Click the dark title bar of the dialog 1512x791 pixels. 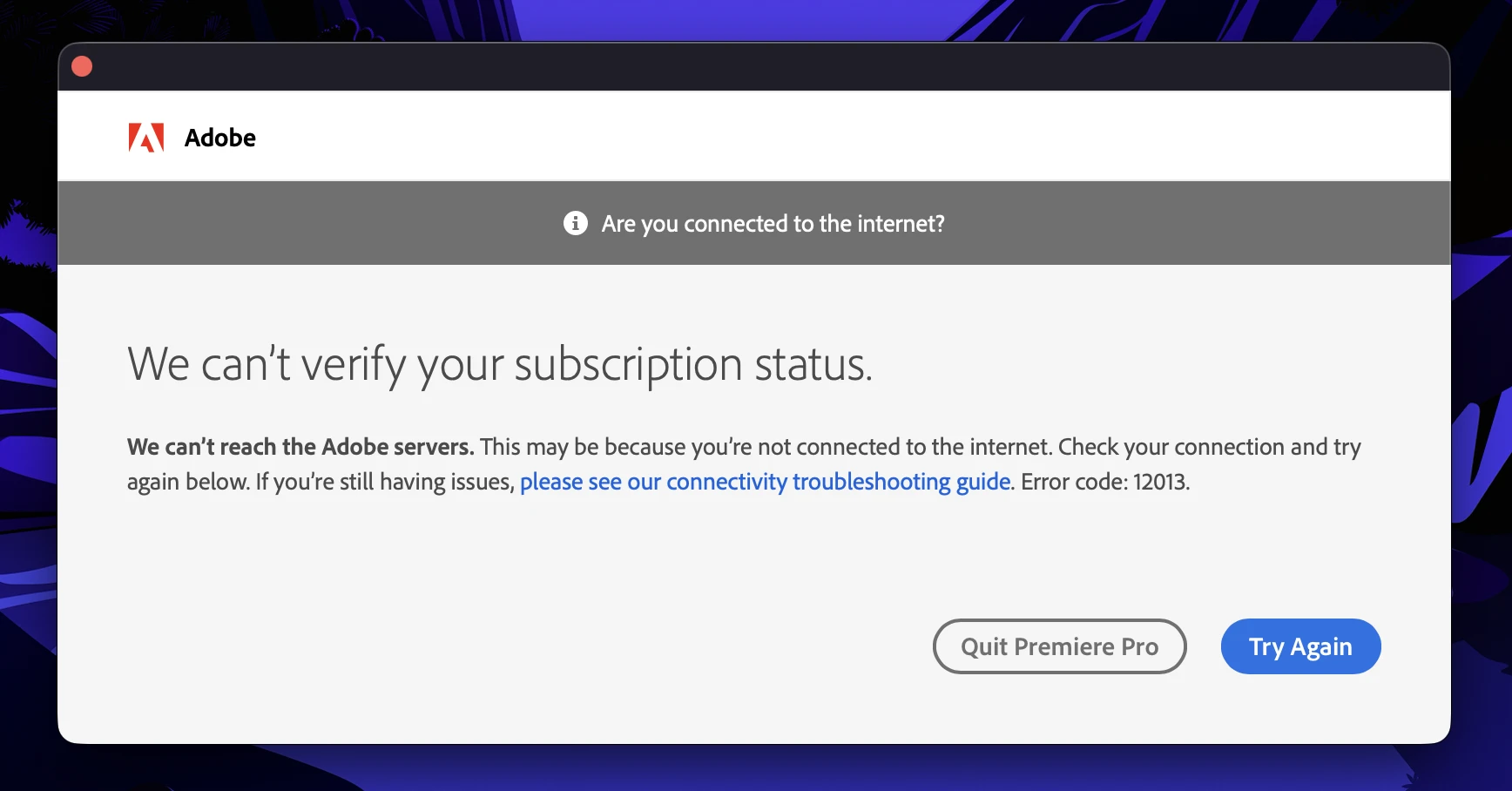(754, 66)
